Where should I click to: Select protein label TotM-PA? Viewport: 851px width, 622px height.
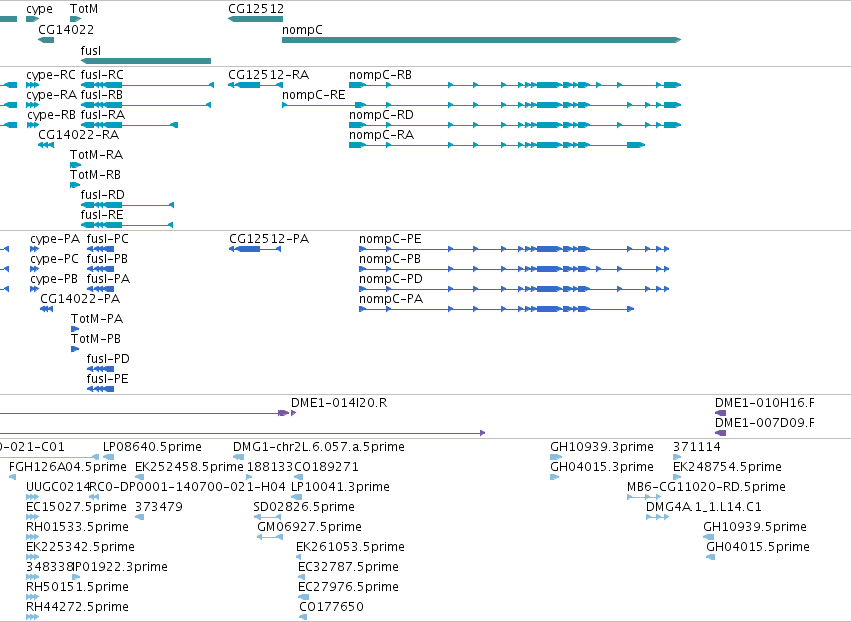pos(97,319)
